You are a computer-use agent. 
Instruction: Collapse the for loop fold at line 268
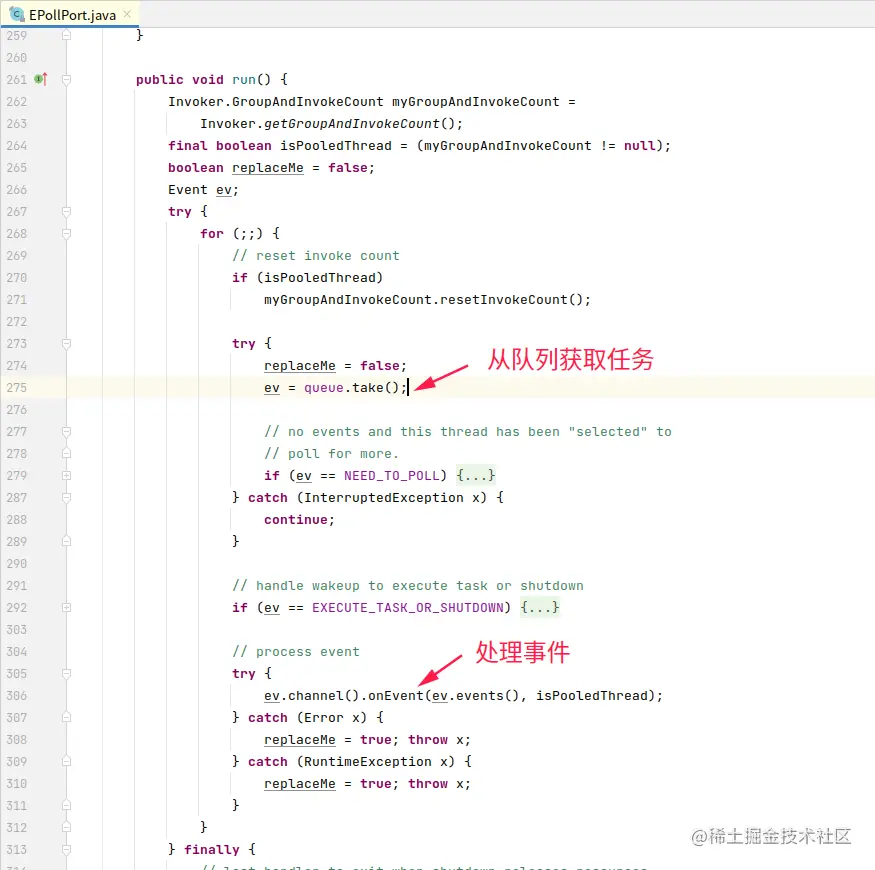point(66,234)
